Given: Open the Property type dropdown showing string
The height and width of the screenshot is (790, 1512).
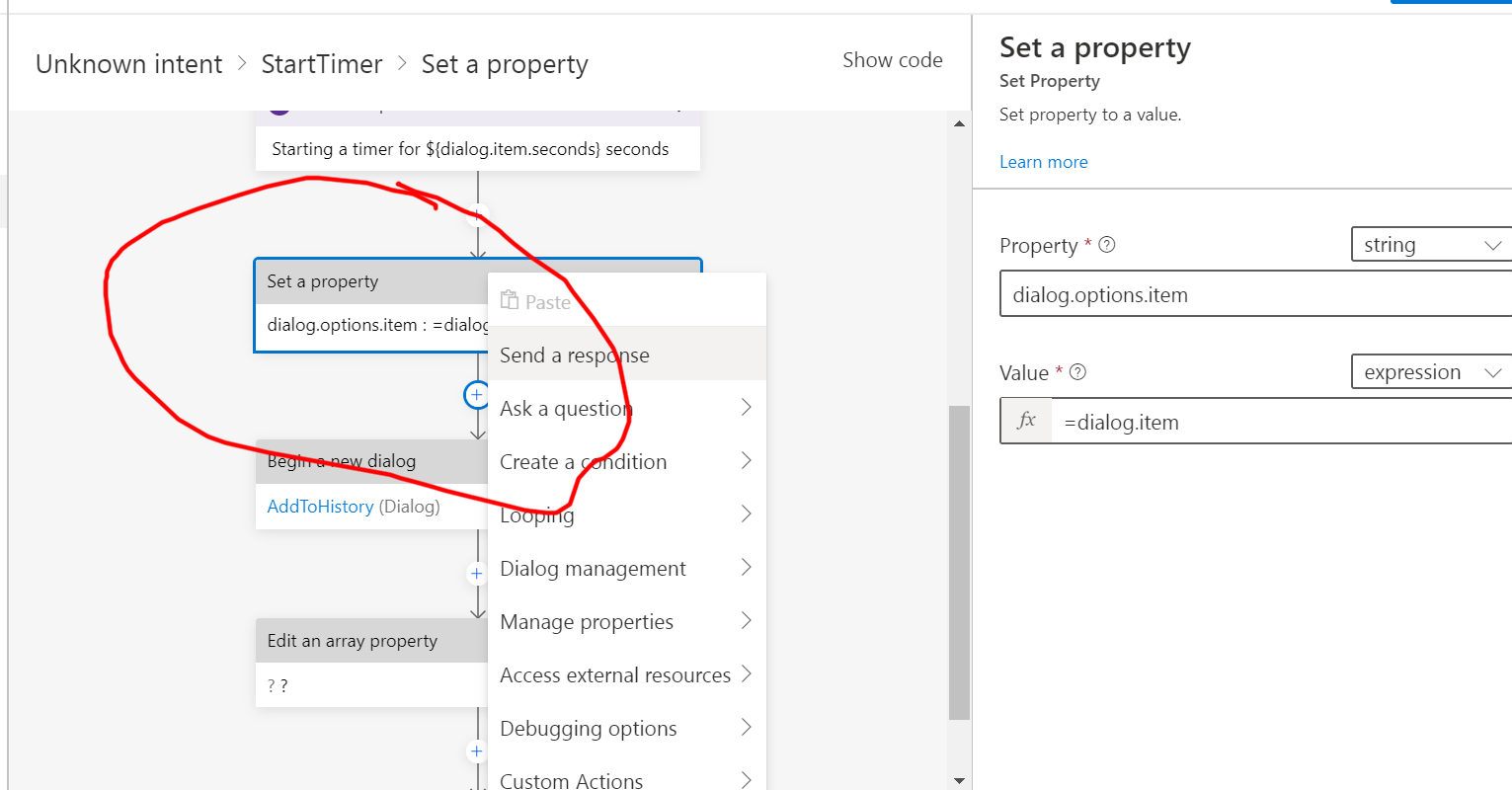Looking at the screenshot, I should click(x=1431, y=245).
